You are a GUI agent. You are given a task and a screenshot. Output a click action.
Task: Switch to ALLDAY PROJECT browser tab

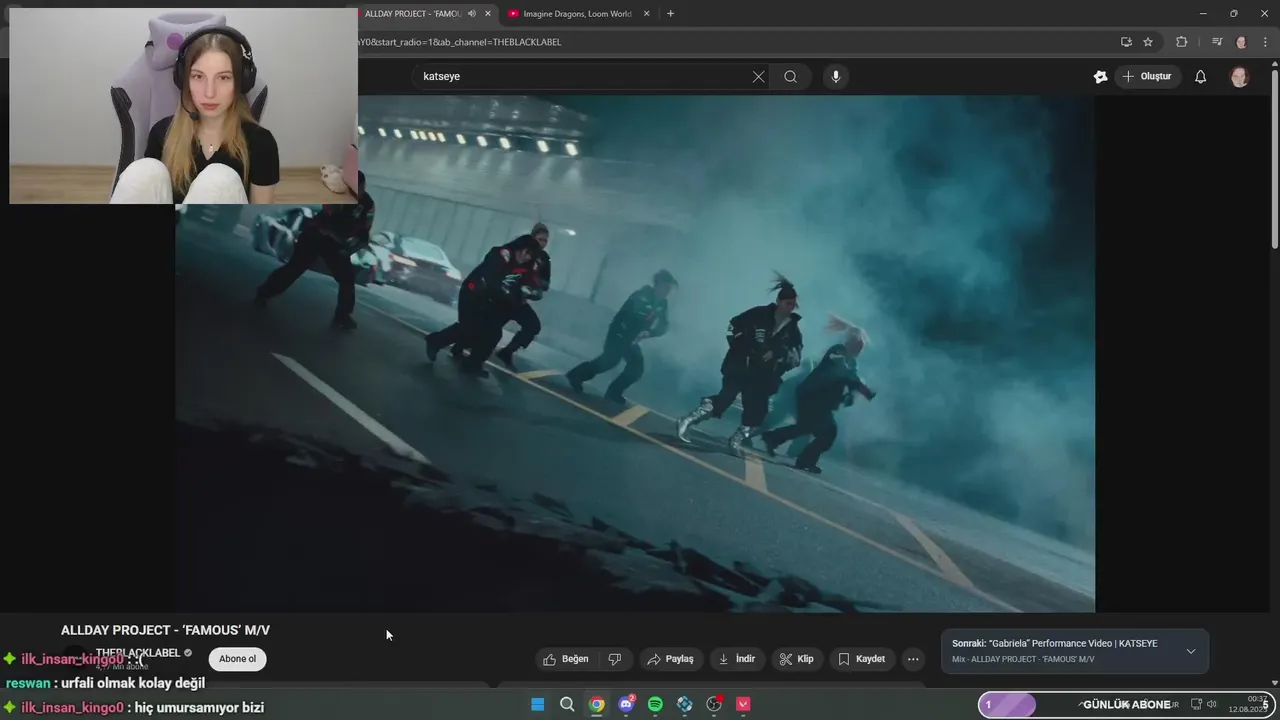[415, 14]
